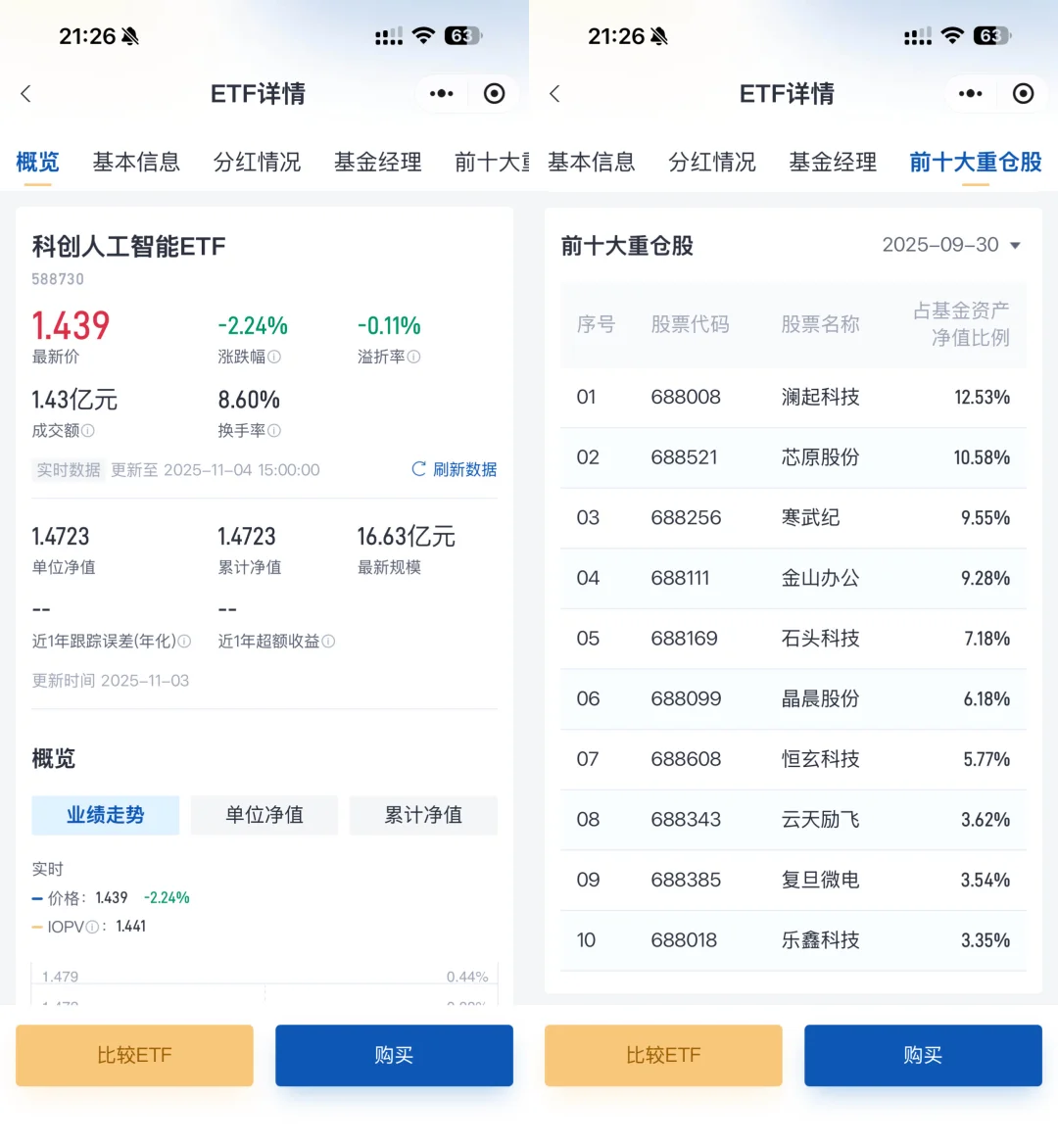Tap the info icon next to 涨跌幅
This screenshot has width=1058, height=1148.
(x=274, y=357)
